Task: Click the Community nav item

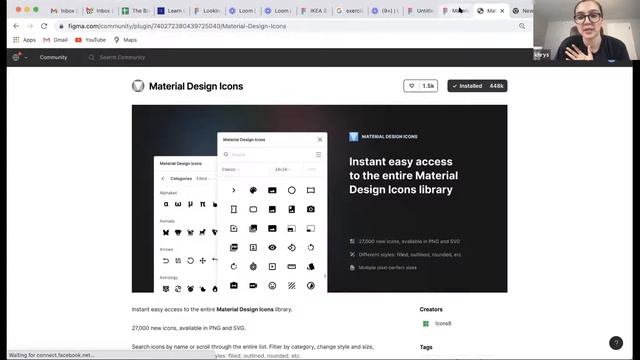Action: [x=53, y=58]
